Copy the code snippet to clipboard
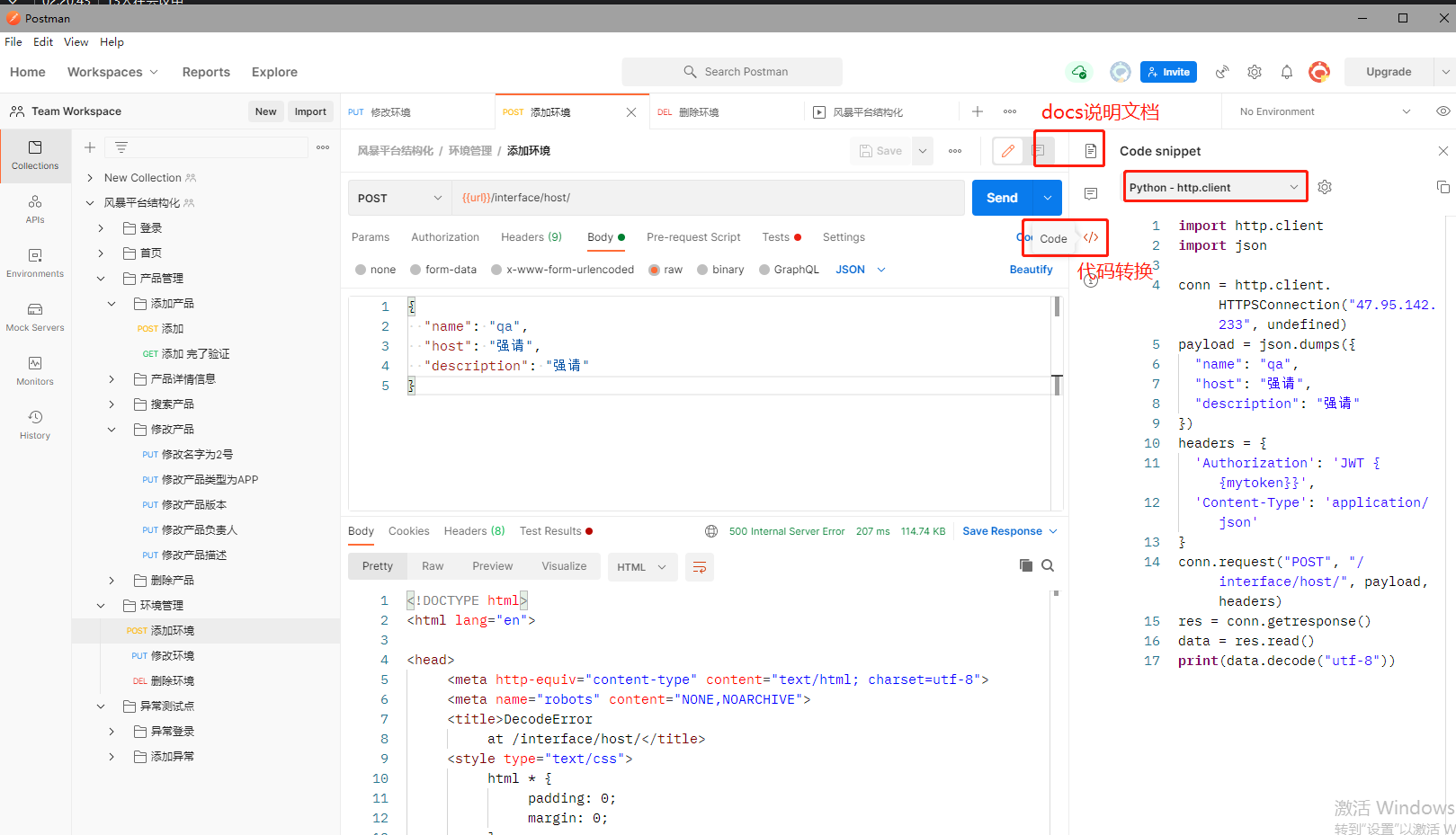Viewport: 1456px width, 835px height. (x=1443, y=187)
